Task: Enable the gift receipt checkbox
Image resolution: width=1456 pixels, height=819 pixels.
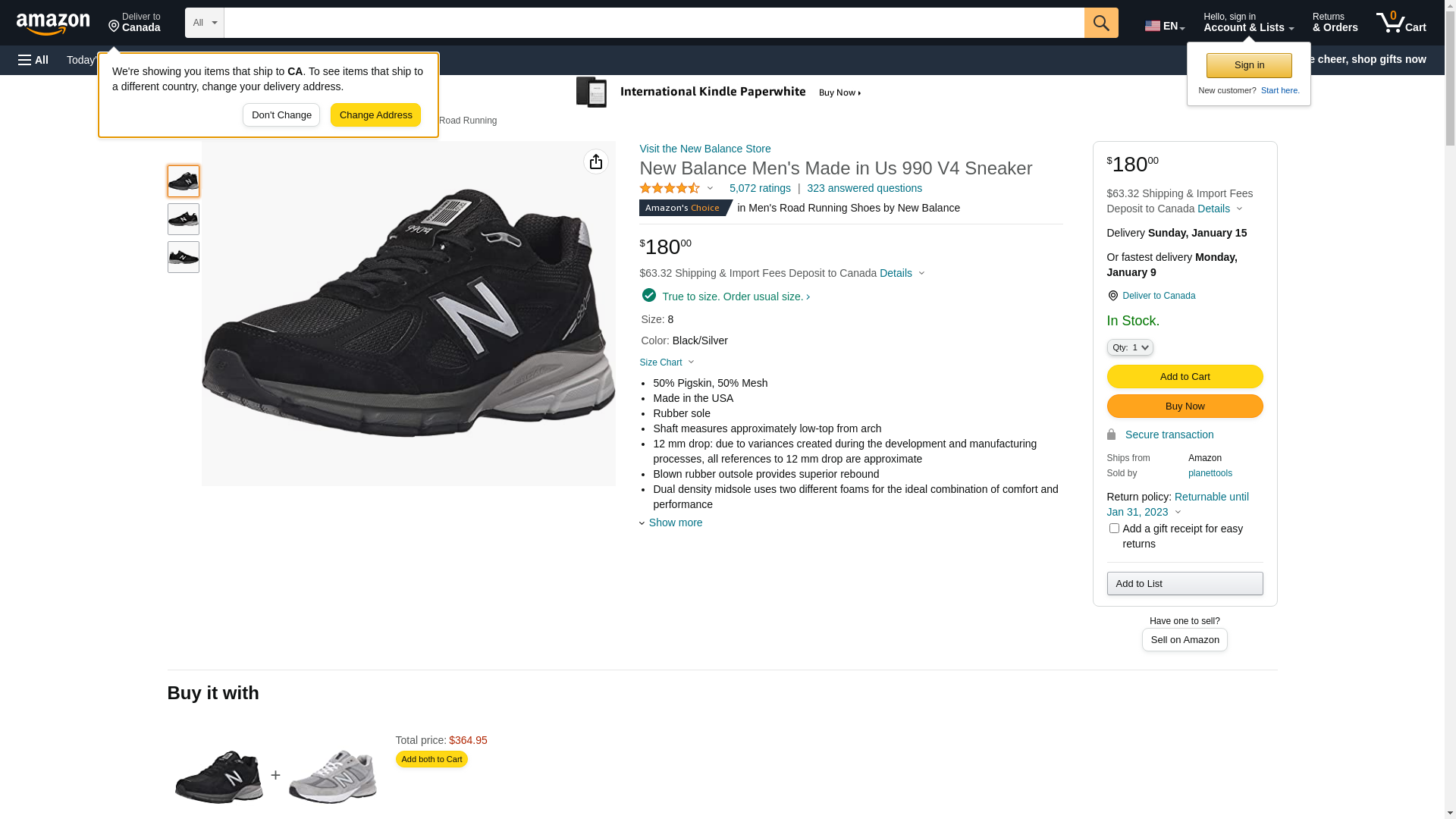Action: [1114, 529]
